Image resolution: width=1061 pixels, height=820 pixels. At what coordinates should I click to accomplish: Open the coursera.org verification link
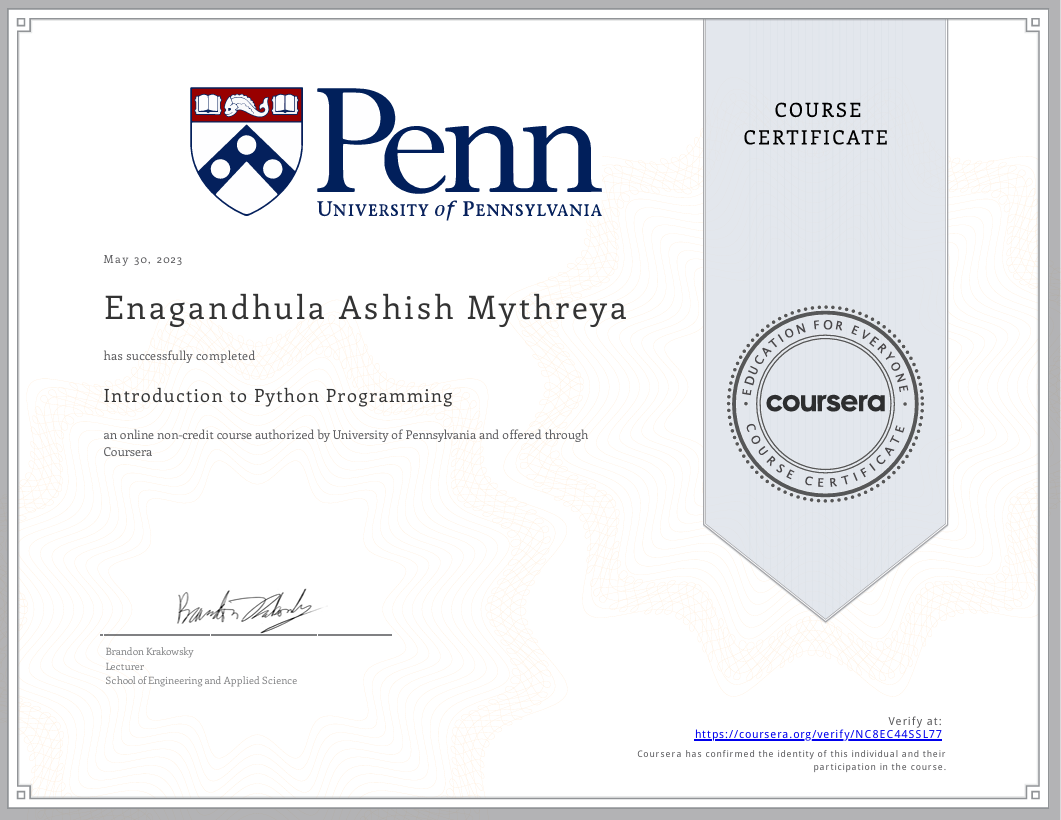coord(817,734)
